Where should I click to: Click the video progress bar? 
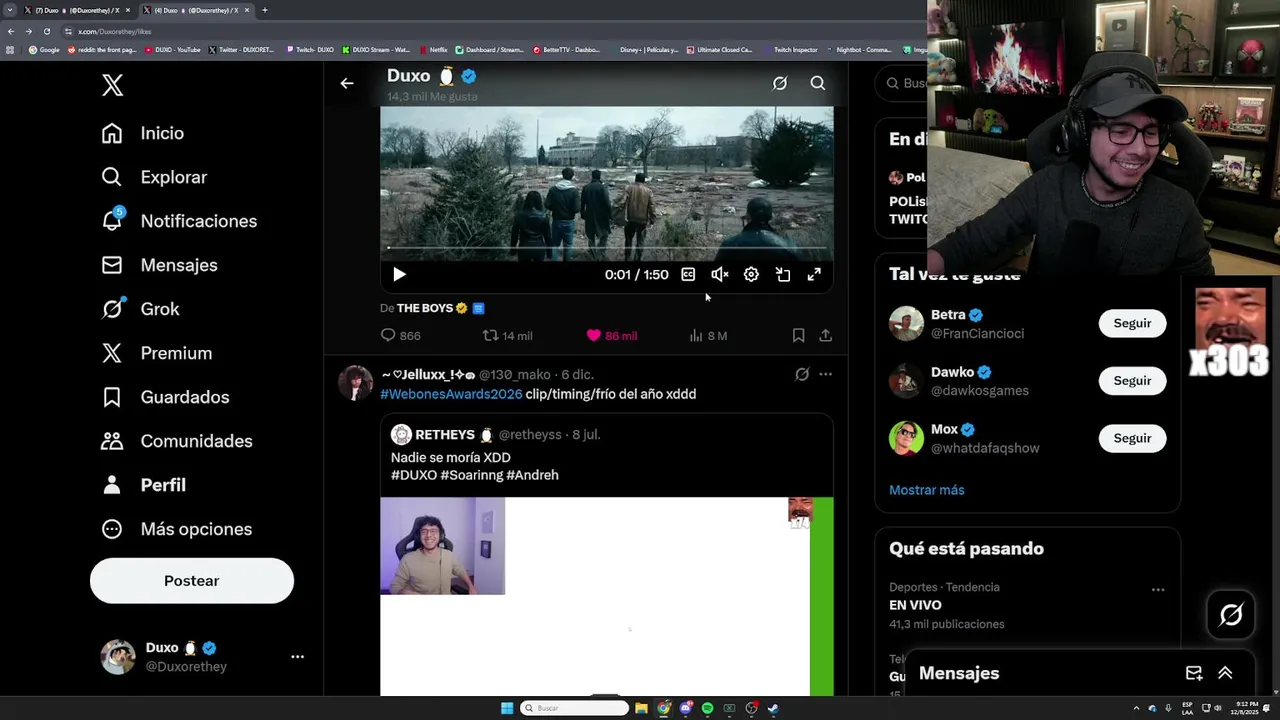(606, 248)
